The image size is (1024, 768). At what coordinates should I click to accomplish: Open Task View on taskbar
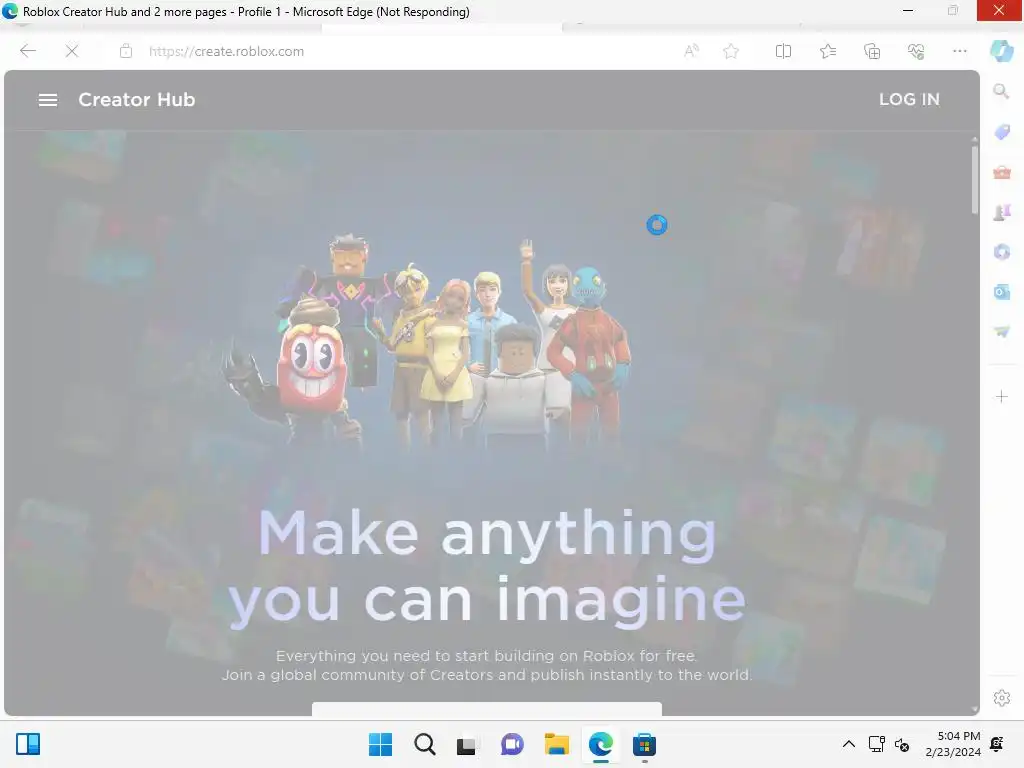pyautogui.click(x=466, y=745)
